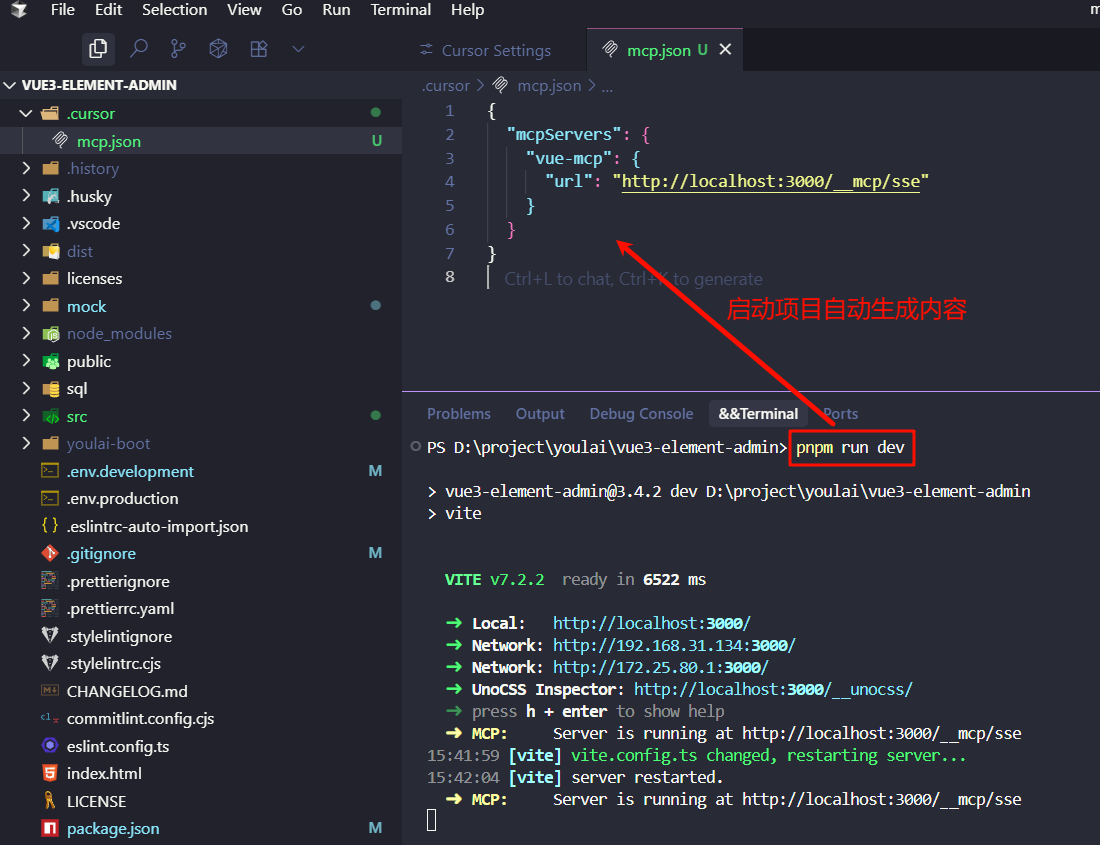Open the Selection menu

coord(174,10)
